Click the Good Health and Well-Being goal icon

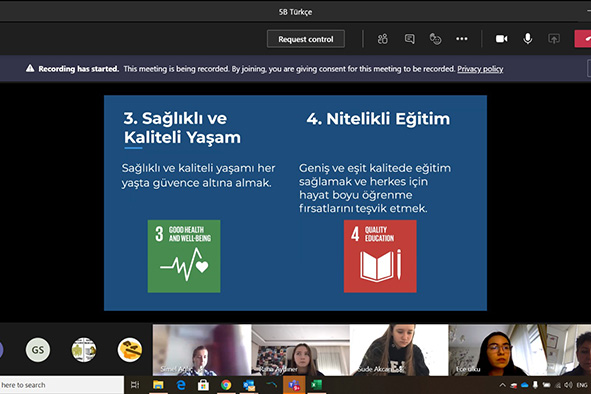184,256
